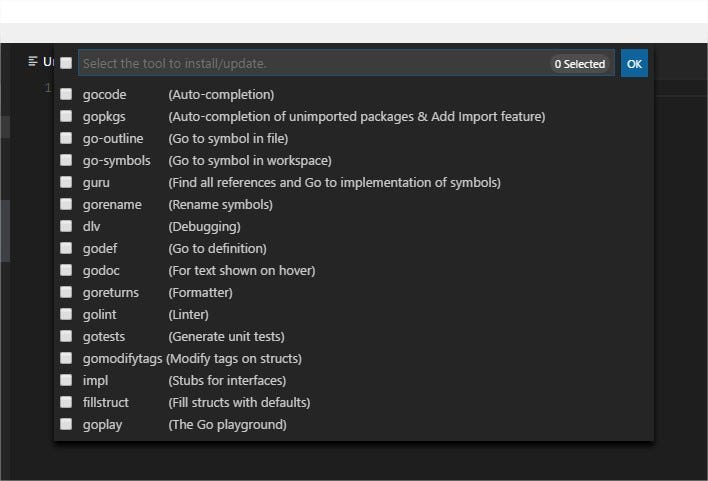Check the fillstruct checkbox
This screenshot has height=481, width=708.
[66, 402]
